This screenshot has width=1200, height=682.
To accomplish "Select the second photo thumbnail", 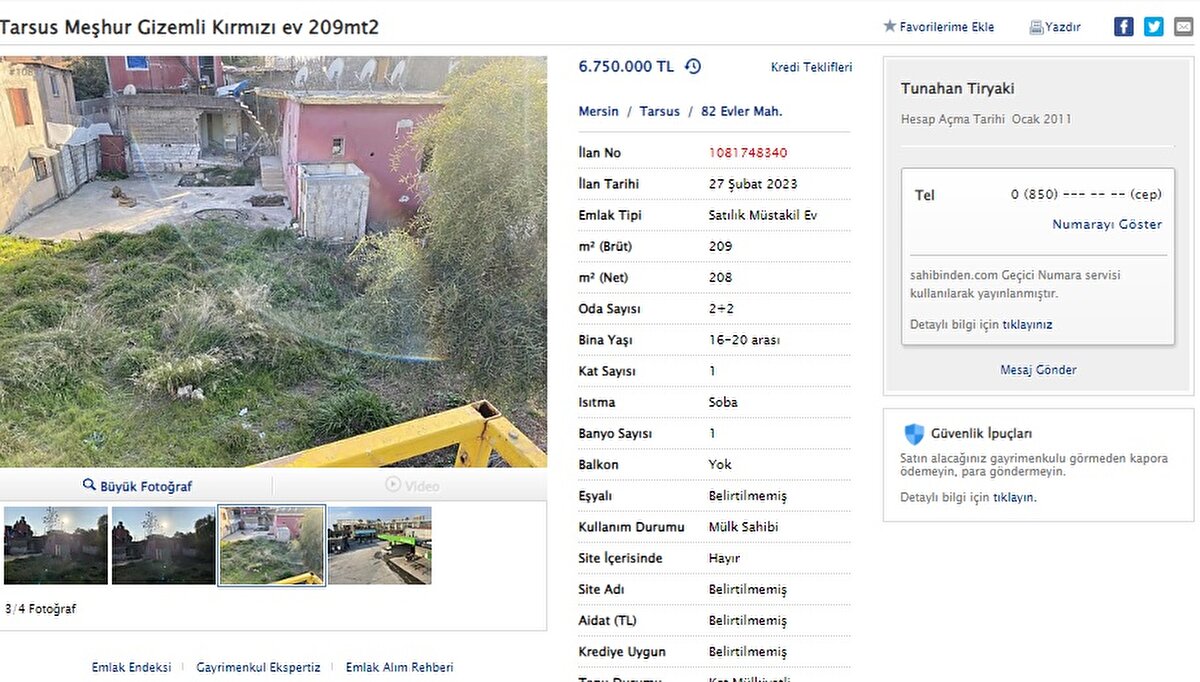I will (164, 545).
